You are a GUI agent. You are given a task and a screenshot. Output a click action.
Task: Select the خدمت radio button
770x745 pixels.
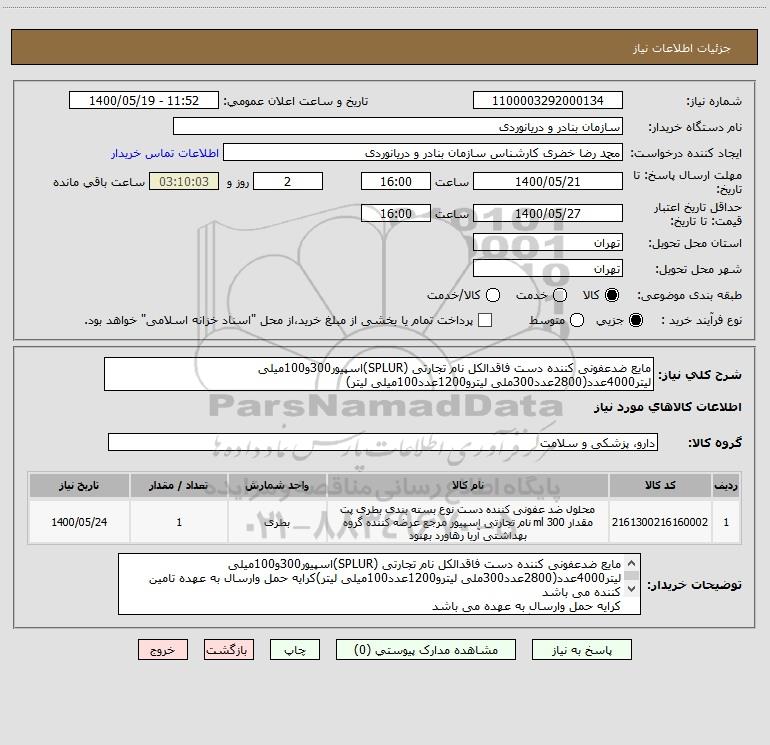pyautogui.click(x=560, y=295)
